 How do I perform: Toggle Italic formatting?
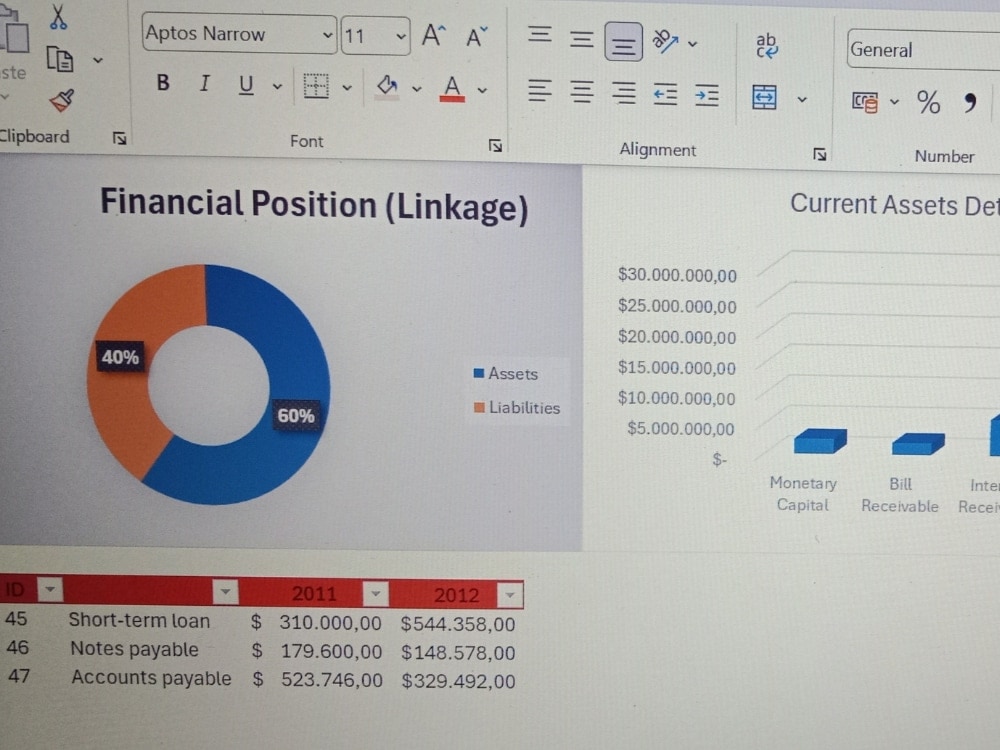click(204, 83)
